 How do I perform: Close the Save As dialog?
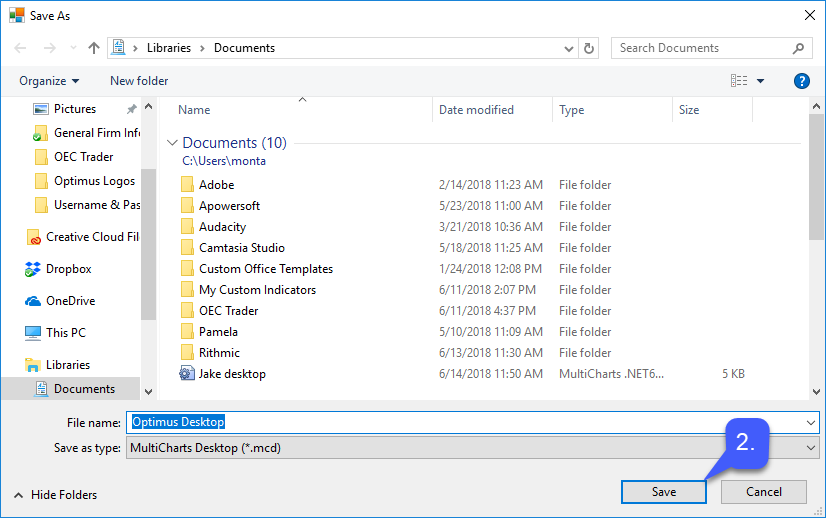click(x=810, y=15)
